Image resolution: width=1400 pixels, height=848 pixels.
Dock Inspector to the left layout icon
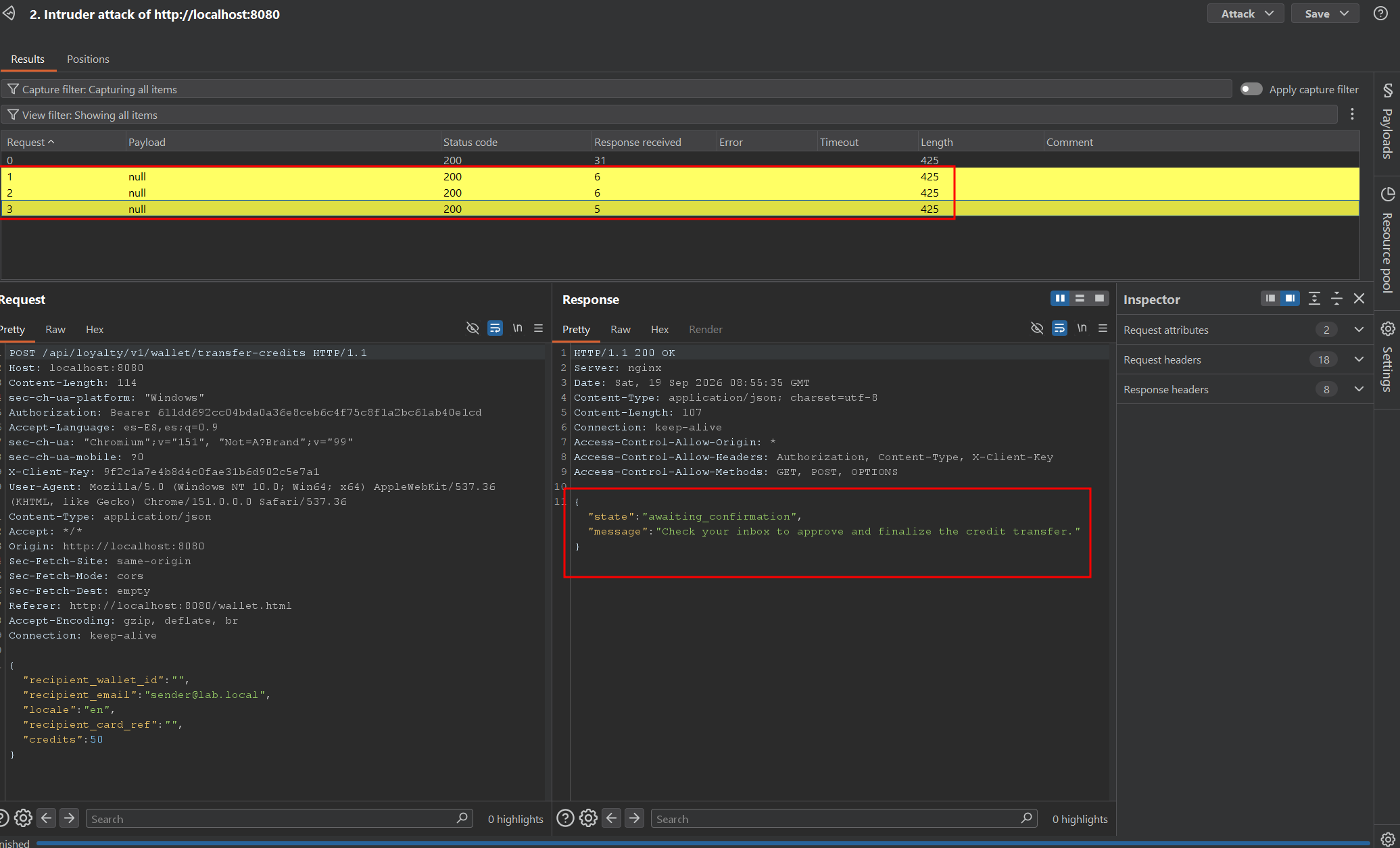[x=1270, y=299]
